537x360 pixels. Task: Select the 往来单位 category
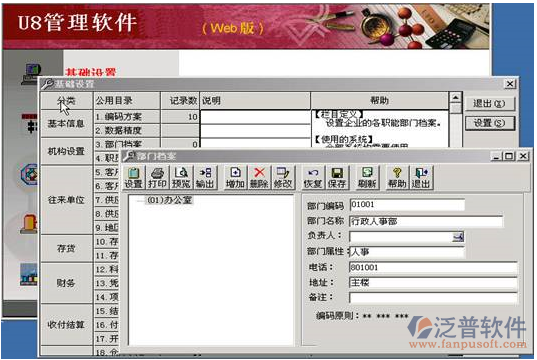[x=66, y=200]
